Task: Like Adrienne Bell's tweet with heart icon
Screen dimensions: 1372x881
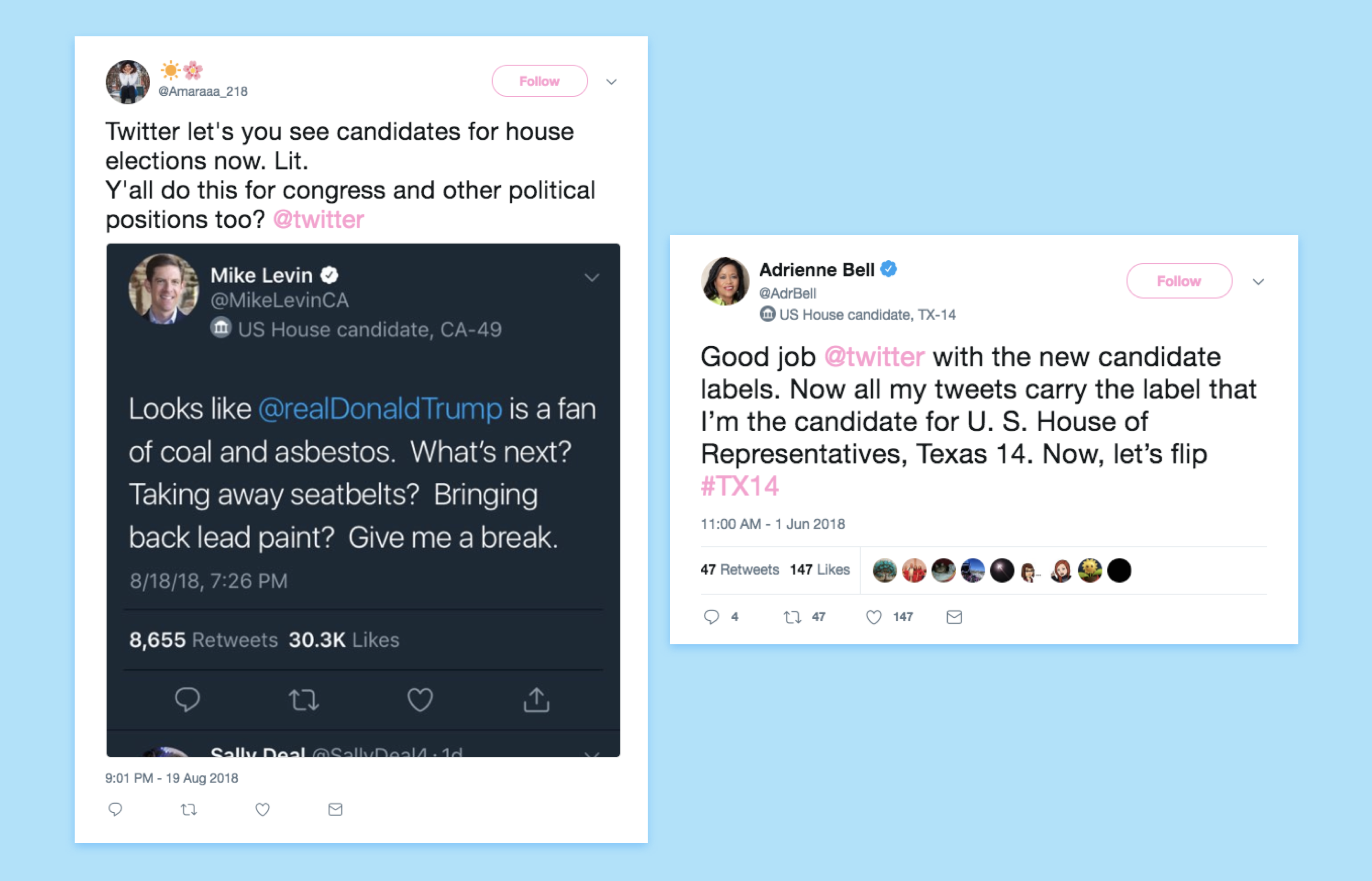Action: point(873,617)
